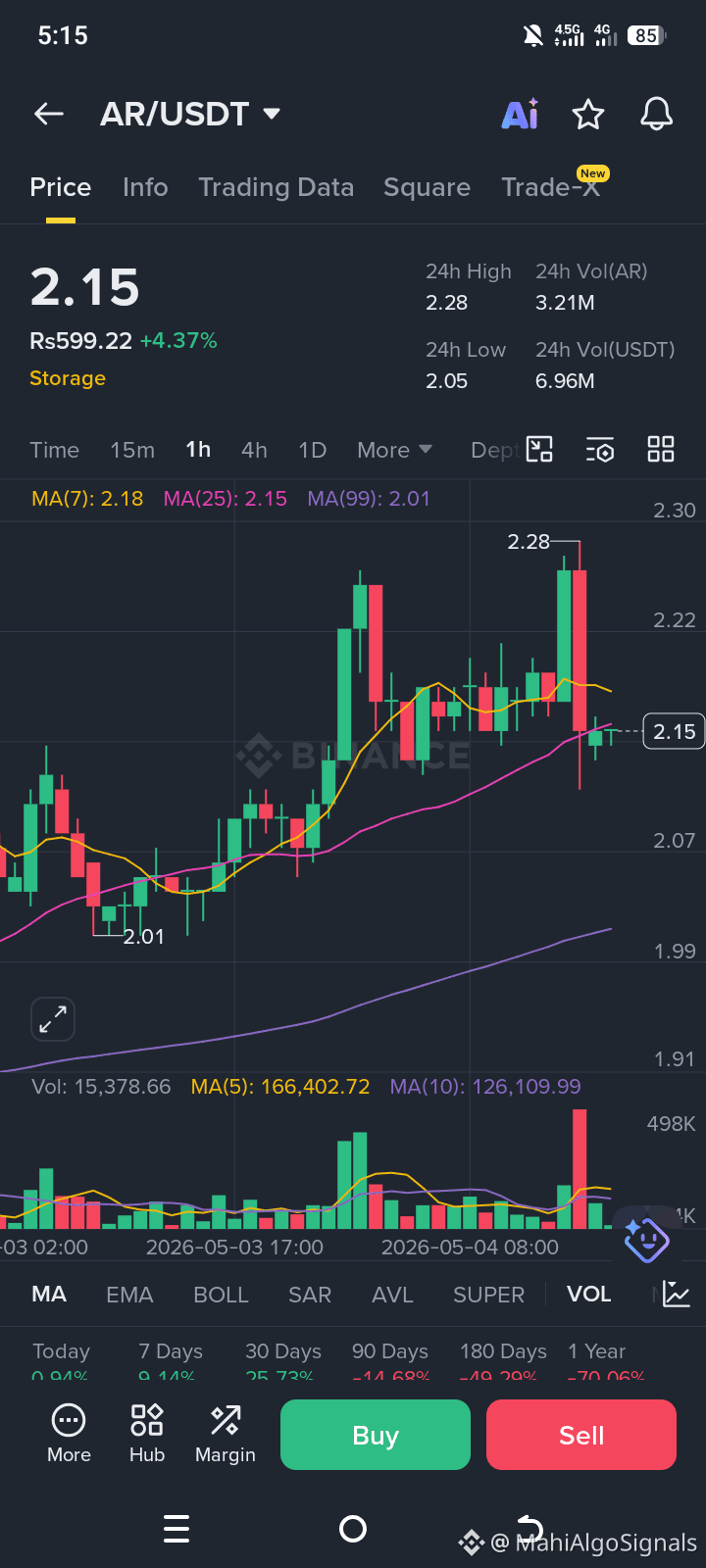The height and width of the screenshot is (1568, 706).
Task: Tap the 24h Low value 2.05
Action: click(x=446, y=381)
